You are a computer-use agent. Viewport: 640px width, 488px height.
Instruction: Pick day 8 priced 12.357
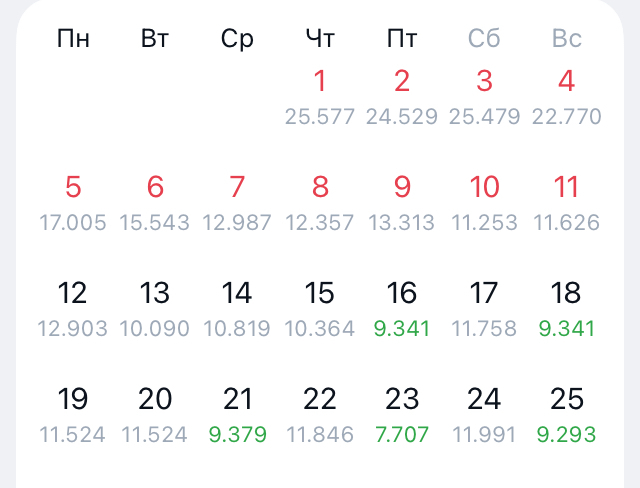pyautogui.click(x=320, y=201)
